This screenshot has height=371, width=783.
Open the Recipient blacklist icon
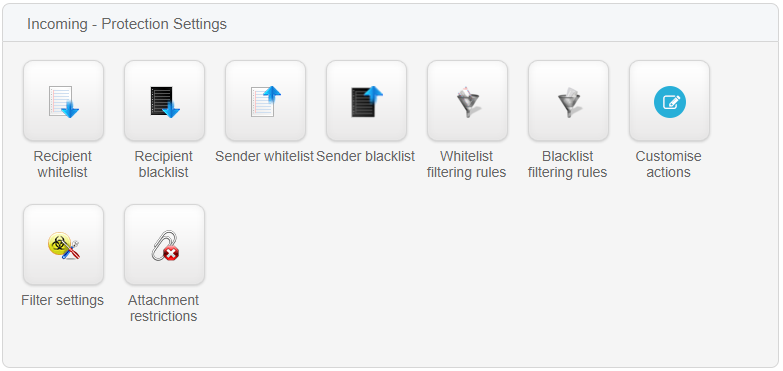click(164, 101)
